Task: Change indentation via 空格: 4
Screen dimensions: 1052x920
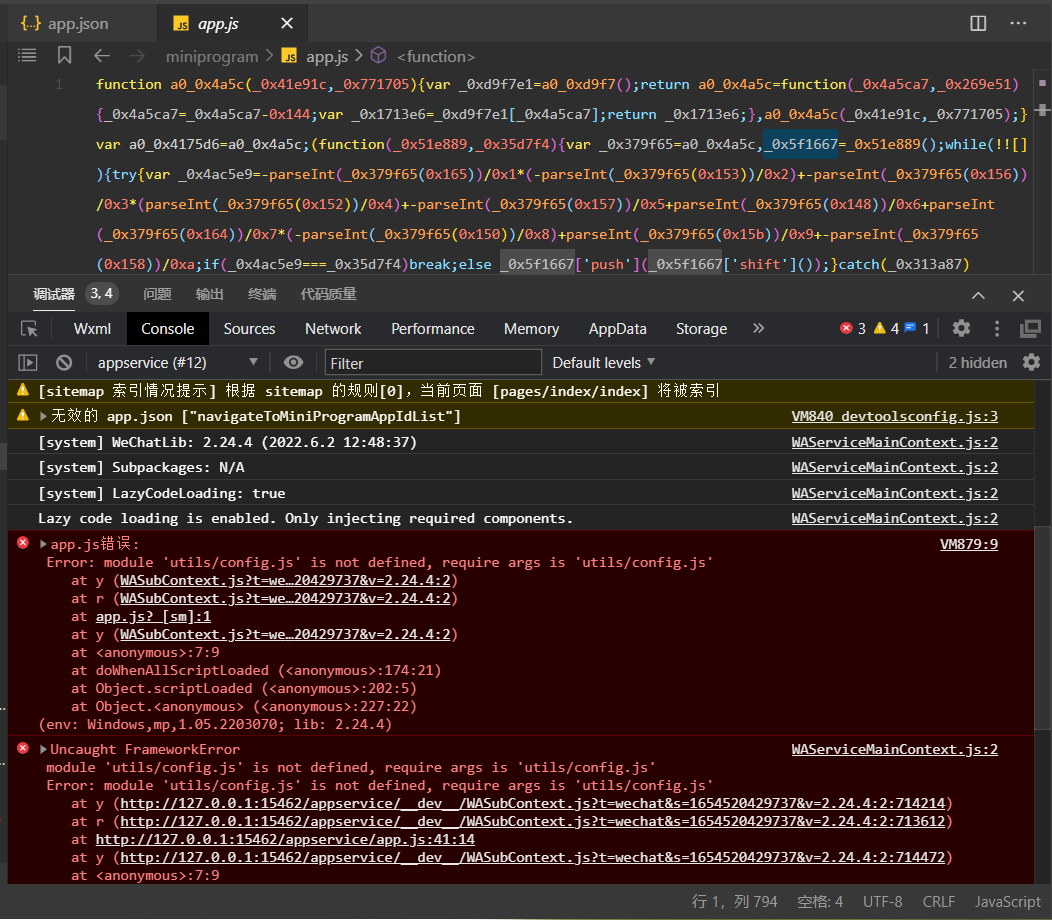Action: (x=820, y=901)
